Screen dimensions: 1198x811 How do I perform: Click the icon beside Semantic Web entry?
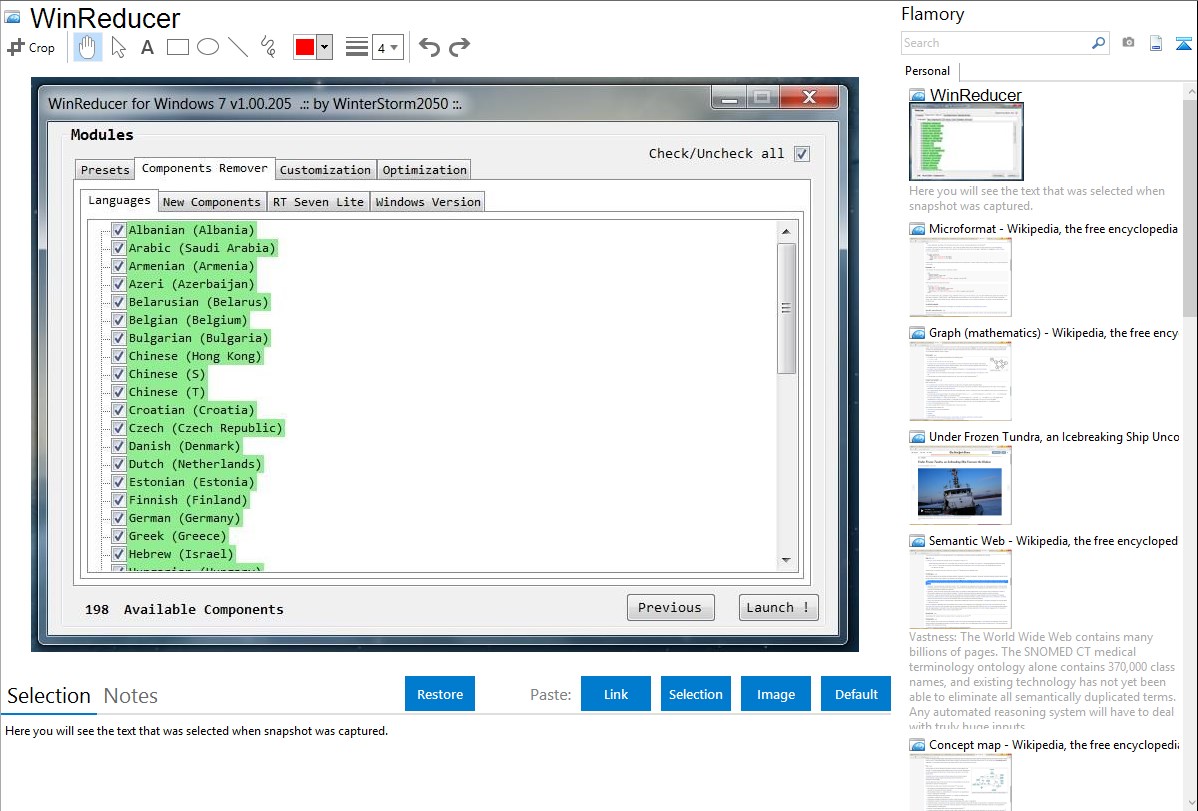point(917,540)
